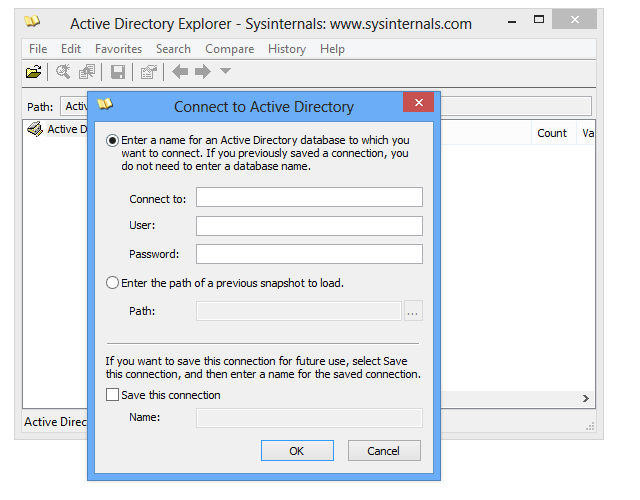Click the Properties toolbar icon
Image resolution: width=640 pixels, height=500 pixels.
(x=149, y=72)
